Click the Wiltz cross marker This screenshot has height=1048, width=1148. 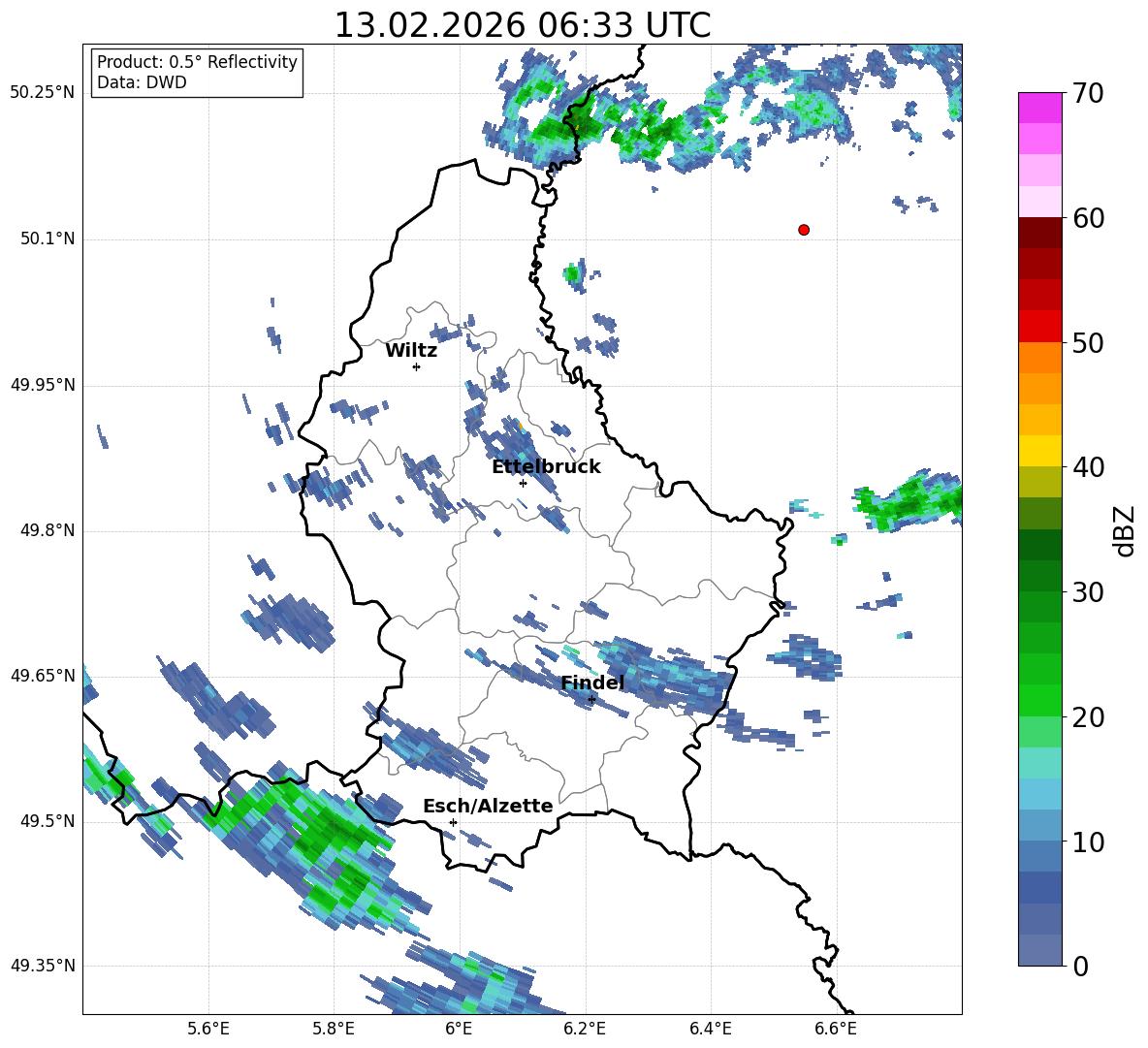pos(416,366)
